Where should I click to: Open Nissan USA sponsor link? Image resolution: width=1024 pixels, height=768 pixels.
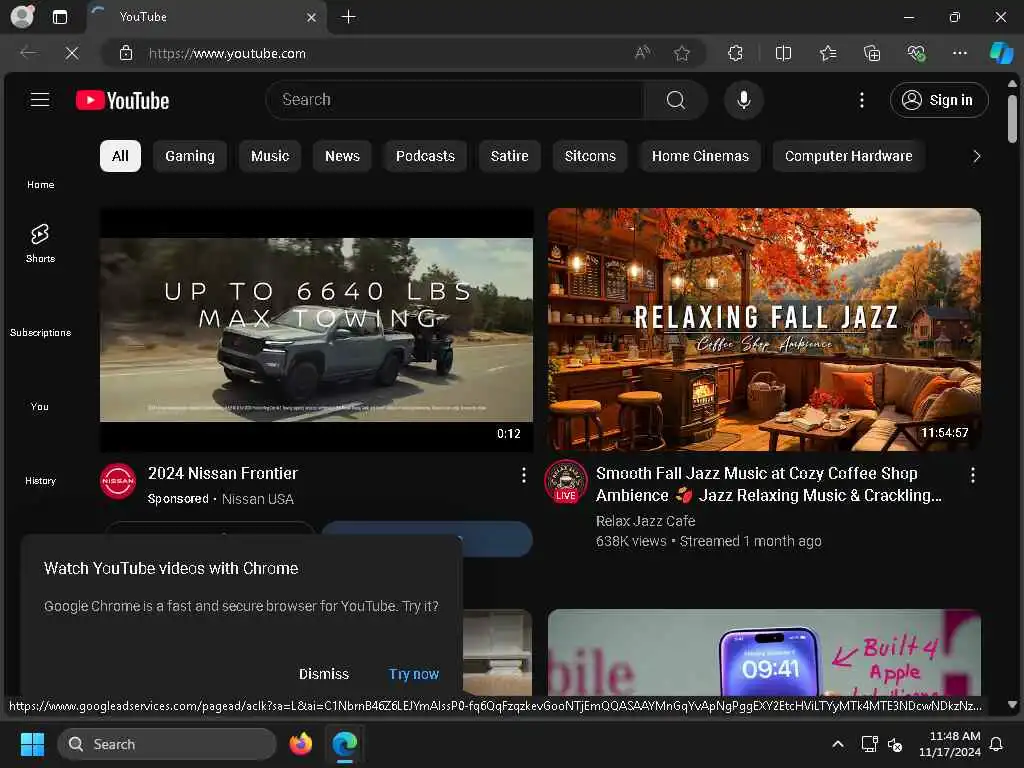click(x=257, y=499)
